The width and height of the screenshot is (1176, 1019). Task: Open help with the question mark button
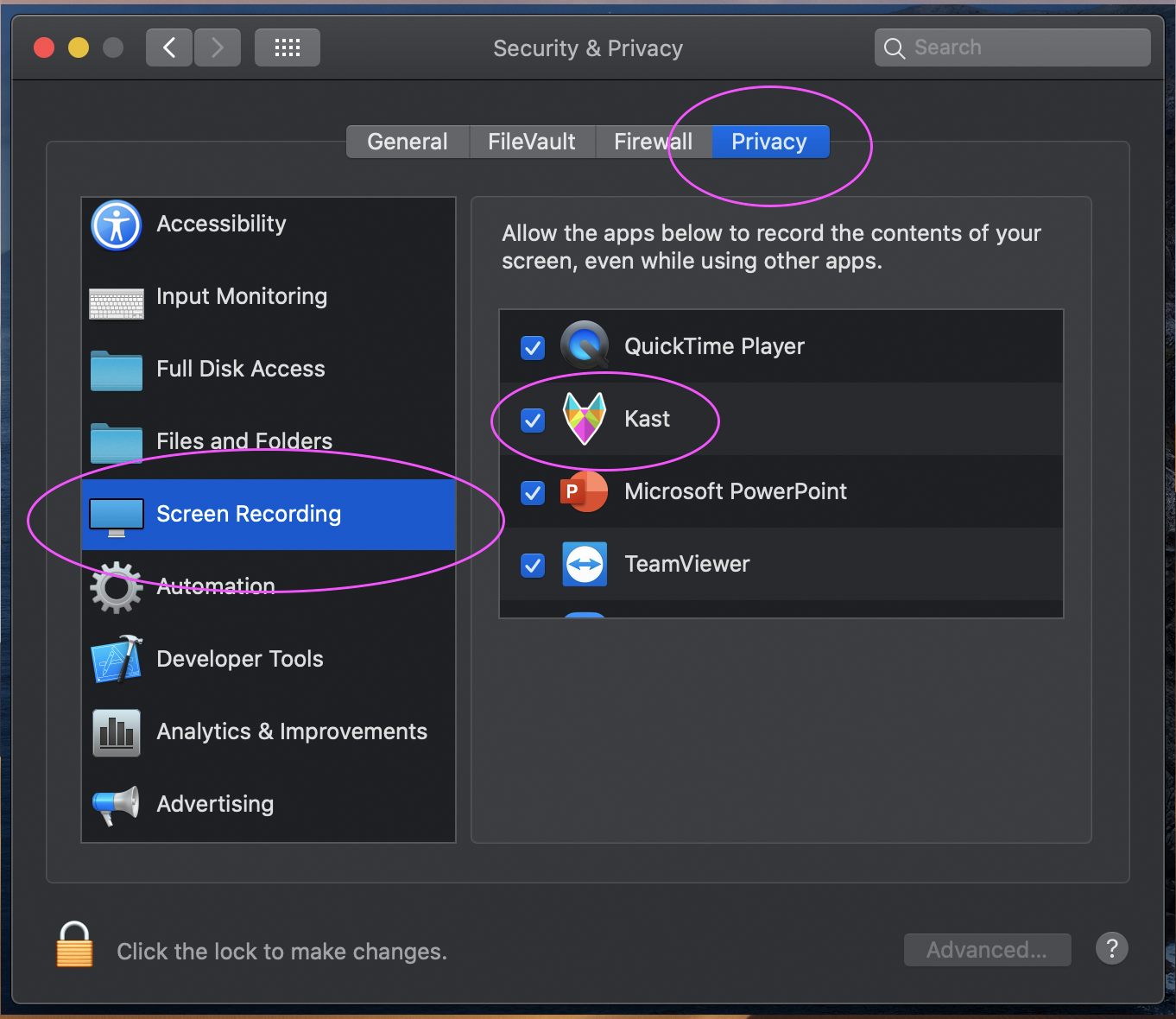[x=1111, y=949]
